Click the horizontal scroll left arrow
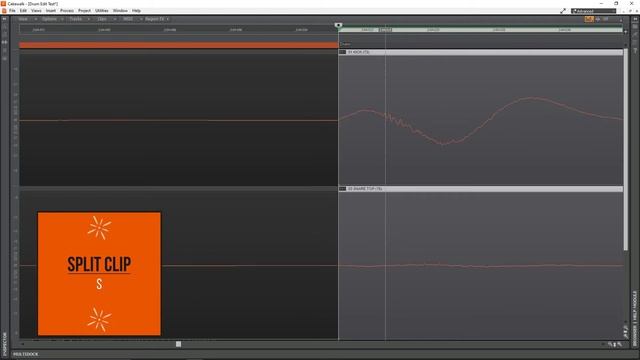Viewport: 640px width, 360px height. pyautogui.click(x=22, y=344)
